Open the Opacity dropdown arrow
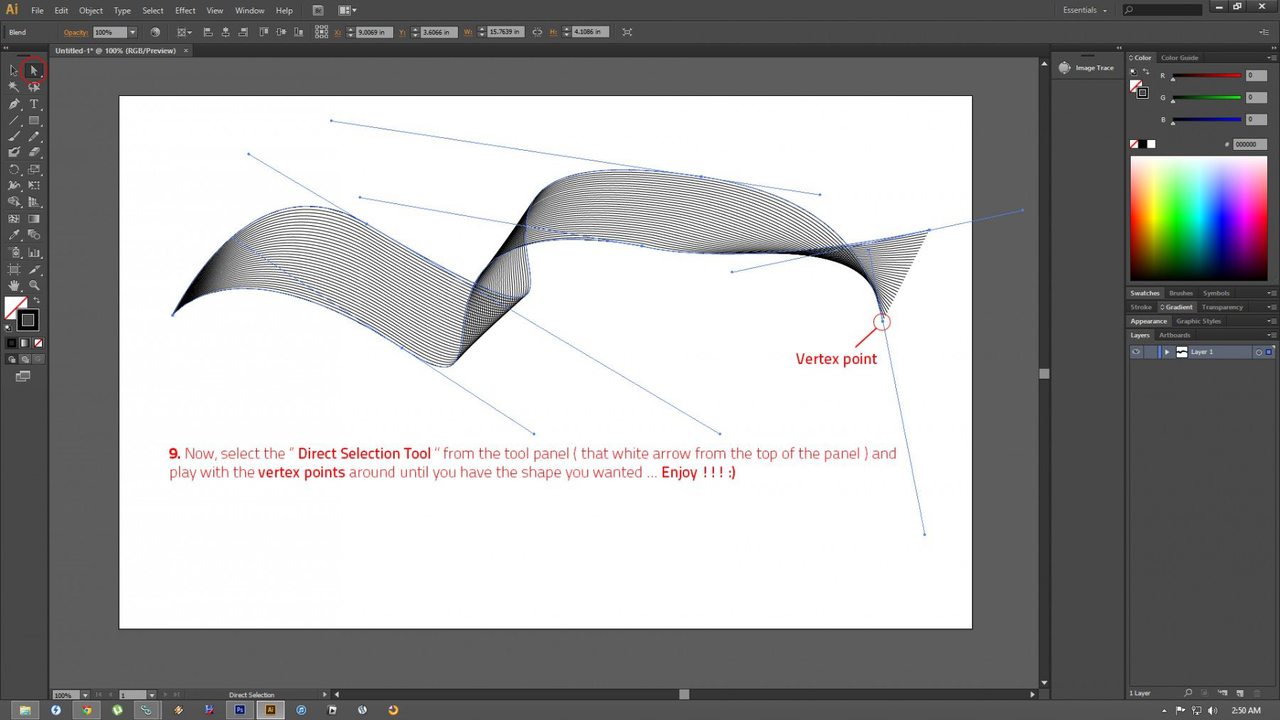Viewport: 1280px width, 720px height. 132,32
